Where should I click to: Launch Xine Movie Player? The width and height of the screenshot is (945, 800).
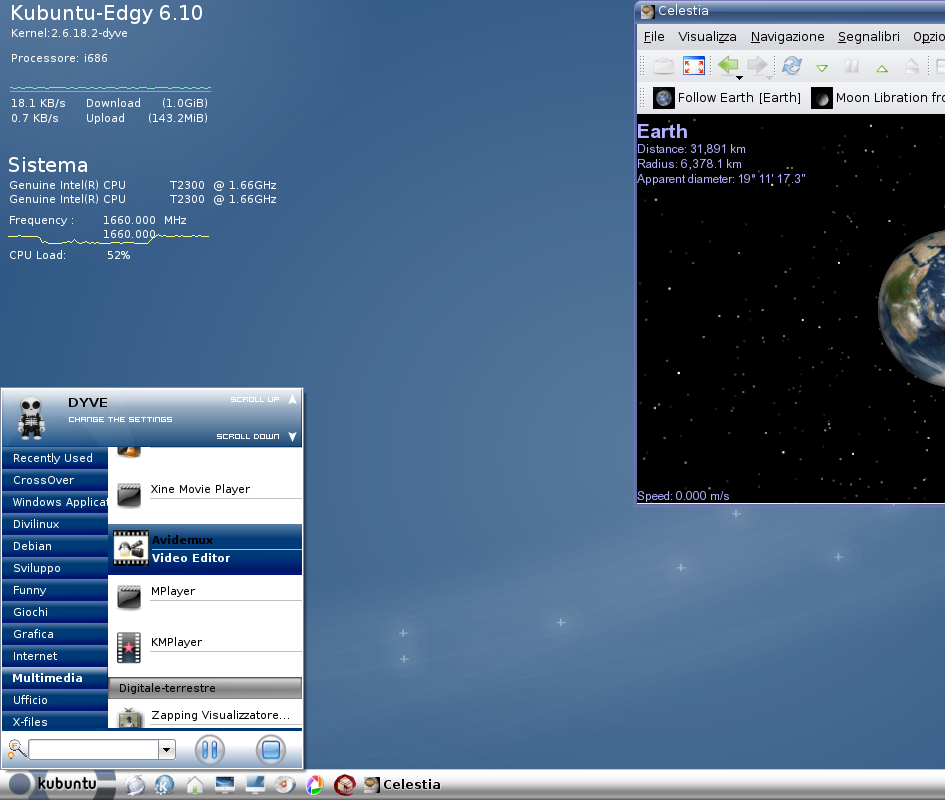point(206,494)
